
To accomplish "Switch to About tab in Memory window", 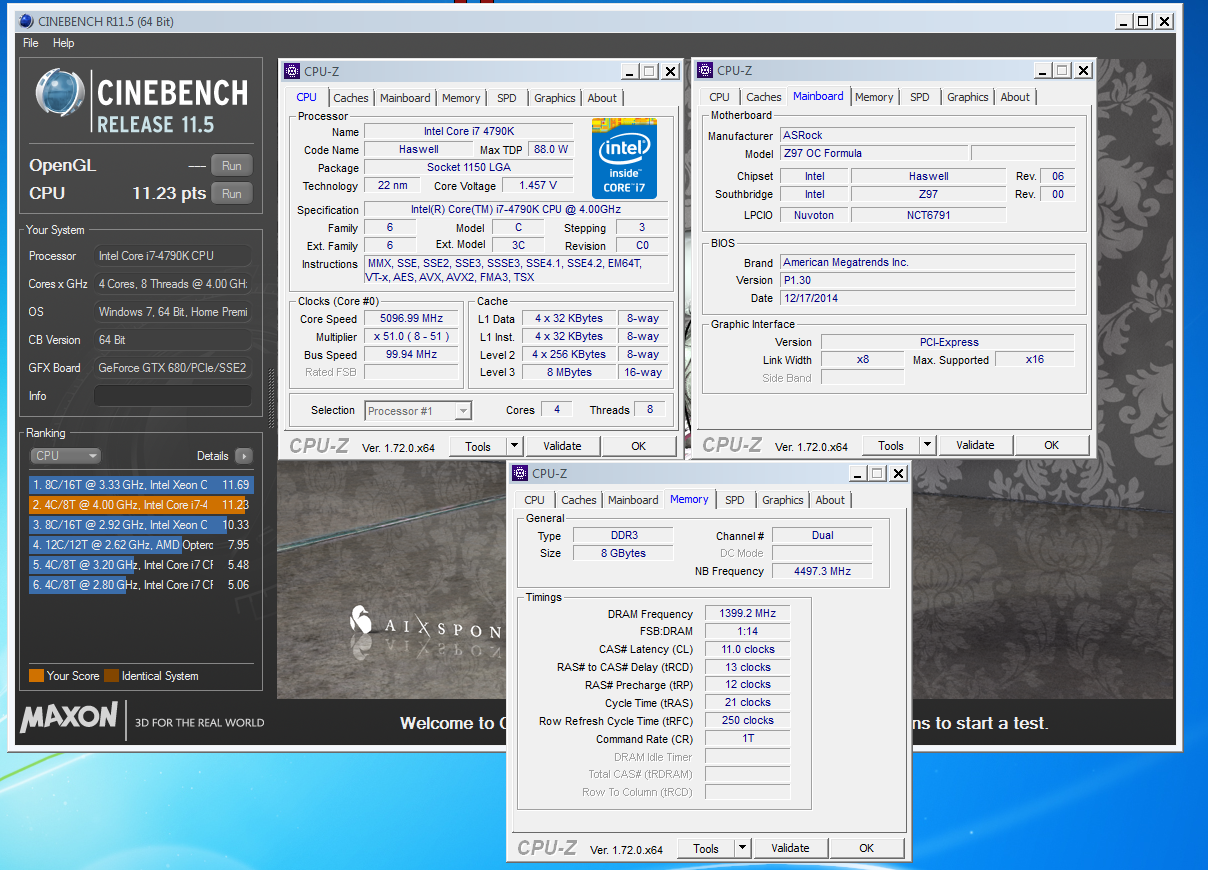I will [830, 500].
